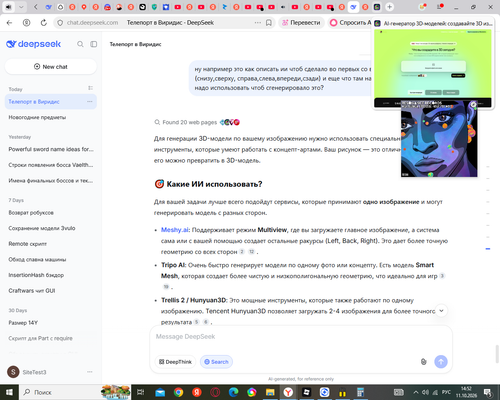This screenshot has width=500, height=400.
Task: Open the address bar three-dots menu
Action: coord(258,23)
